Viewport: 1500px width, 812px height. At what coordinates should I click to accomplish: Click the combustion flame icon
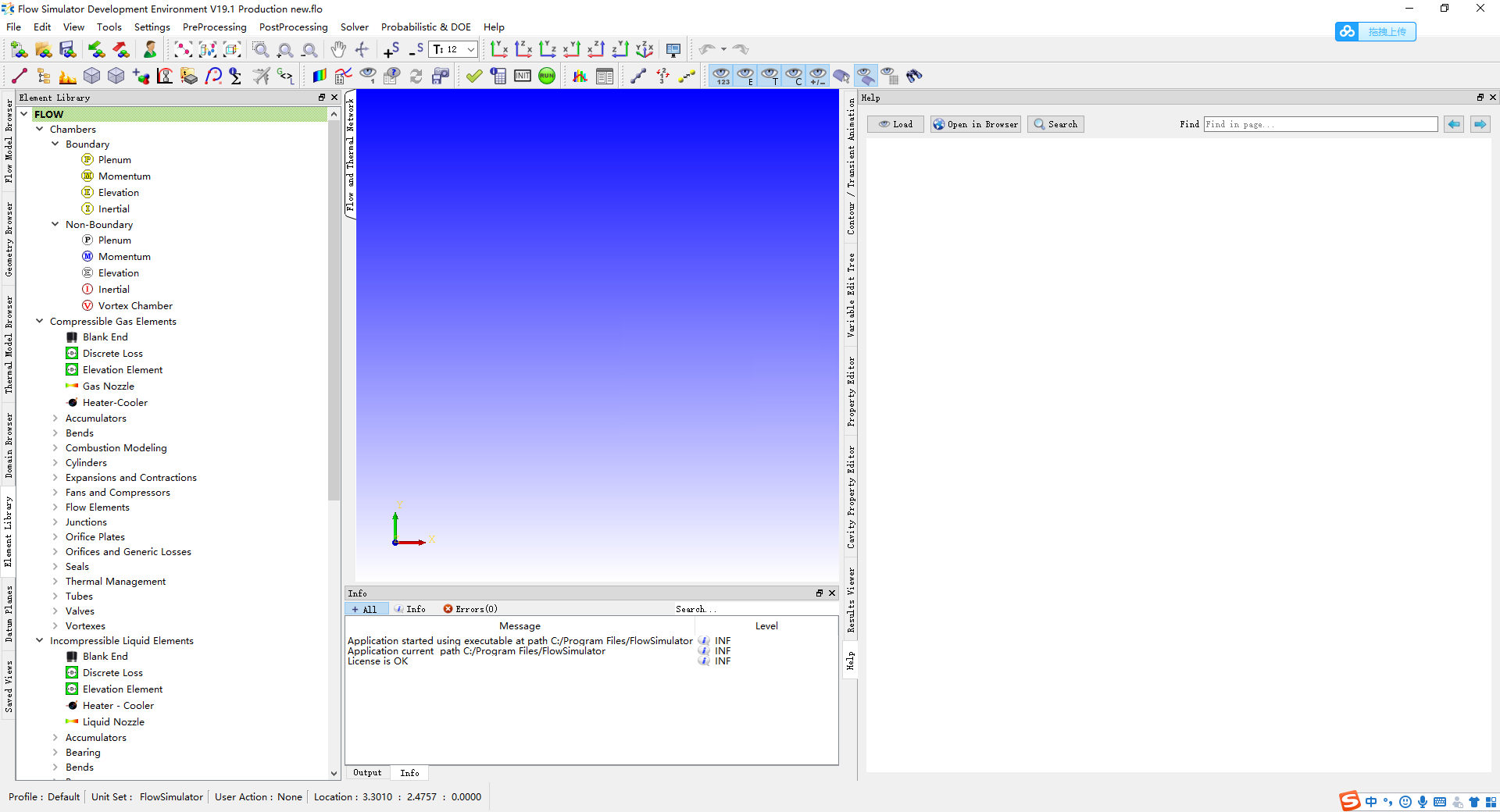pyautogui.click(x=68, y=76)
